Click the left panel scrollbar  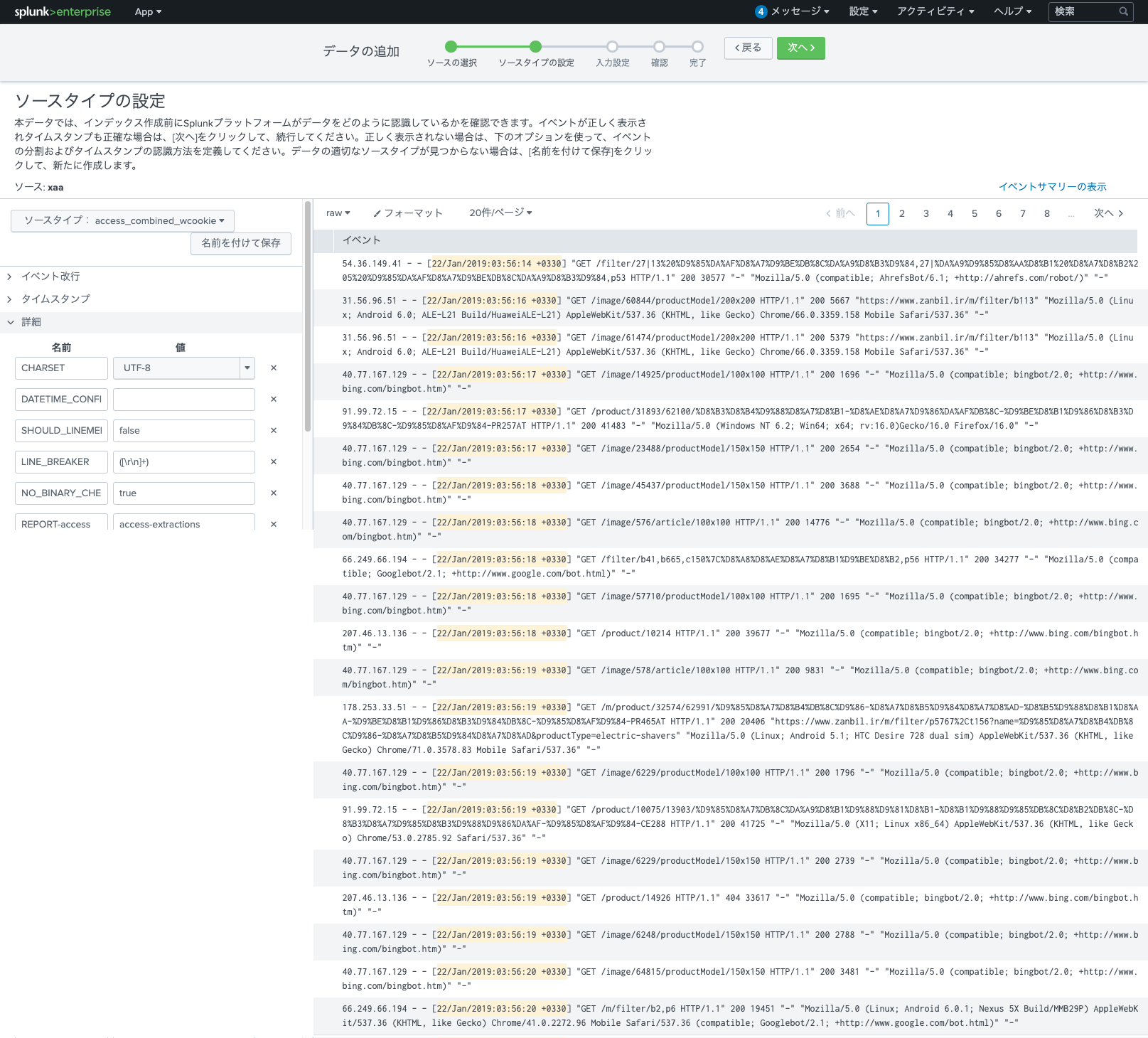click(308, 316)
